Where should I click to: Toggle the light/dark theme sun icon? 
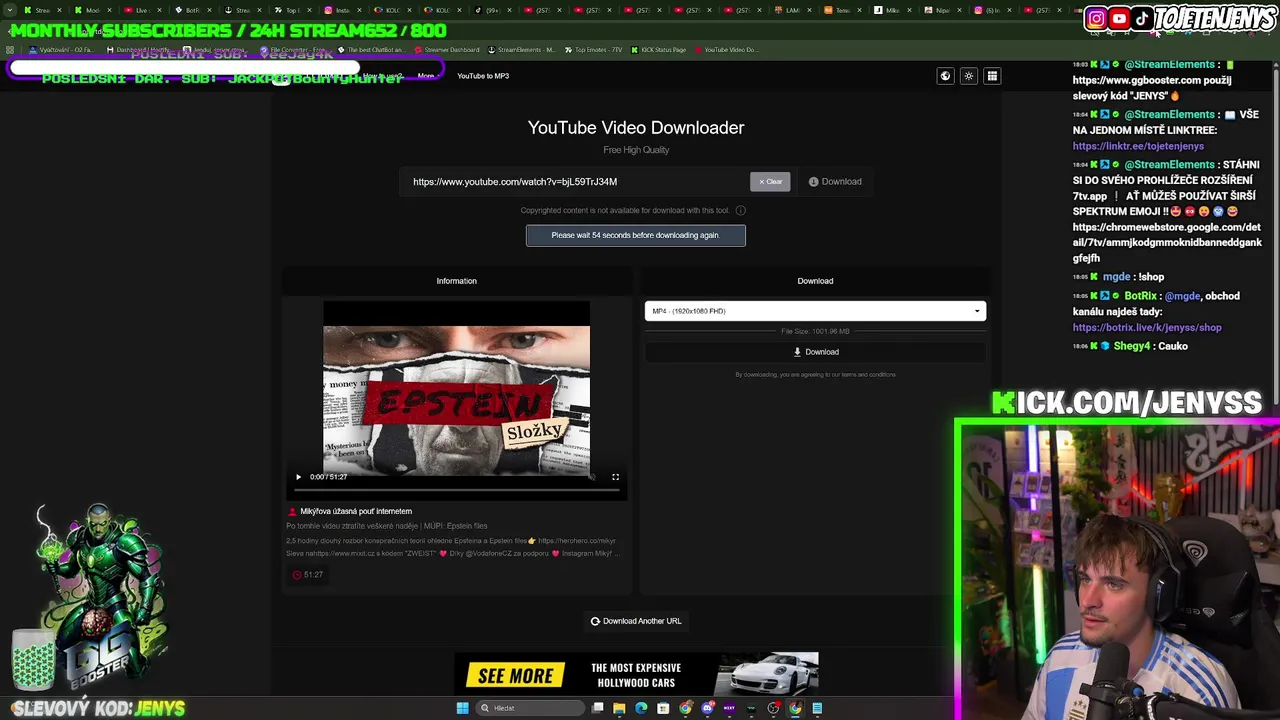[x=968, y=76]
